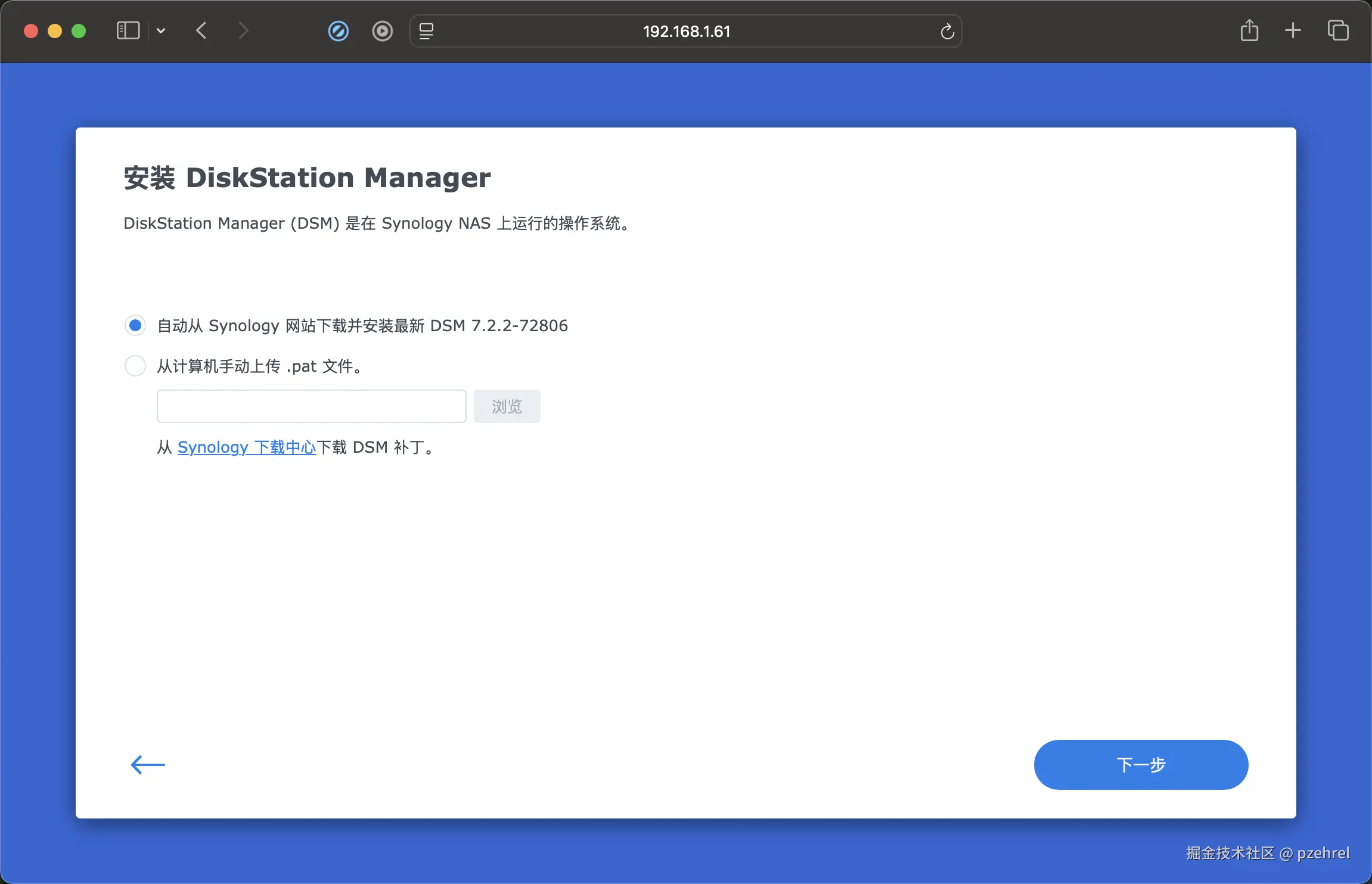Select manual .pat upload radio option
This screenshot has width=1372, height=884.
click(x=135, y=366)
